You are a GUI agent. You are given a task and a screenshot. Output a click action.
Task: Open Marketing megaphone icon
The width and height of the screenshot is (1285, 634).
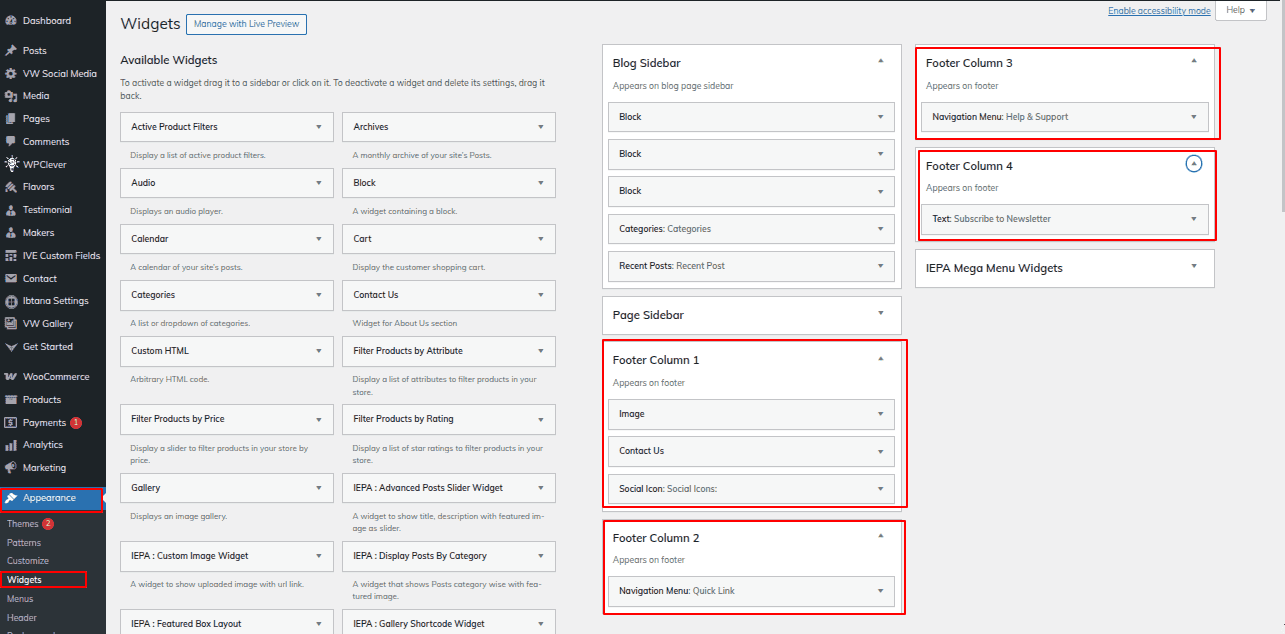[11, 468]
